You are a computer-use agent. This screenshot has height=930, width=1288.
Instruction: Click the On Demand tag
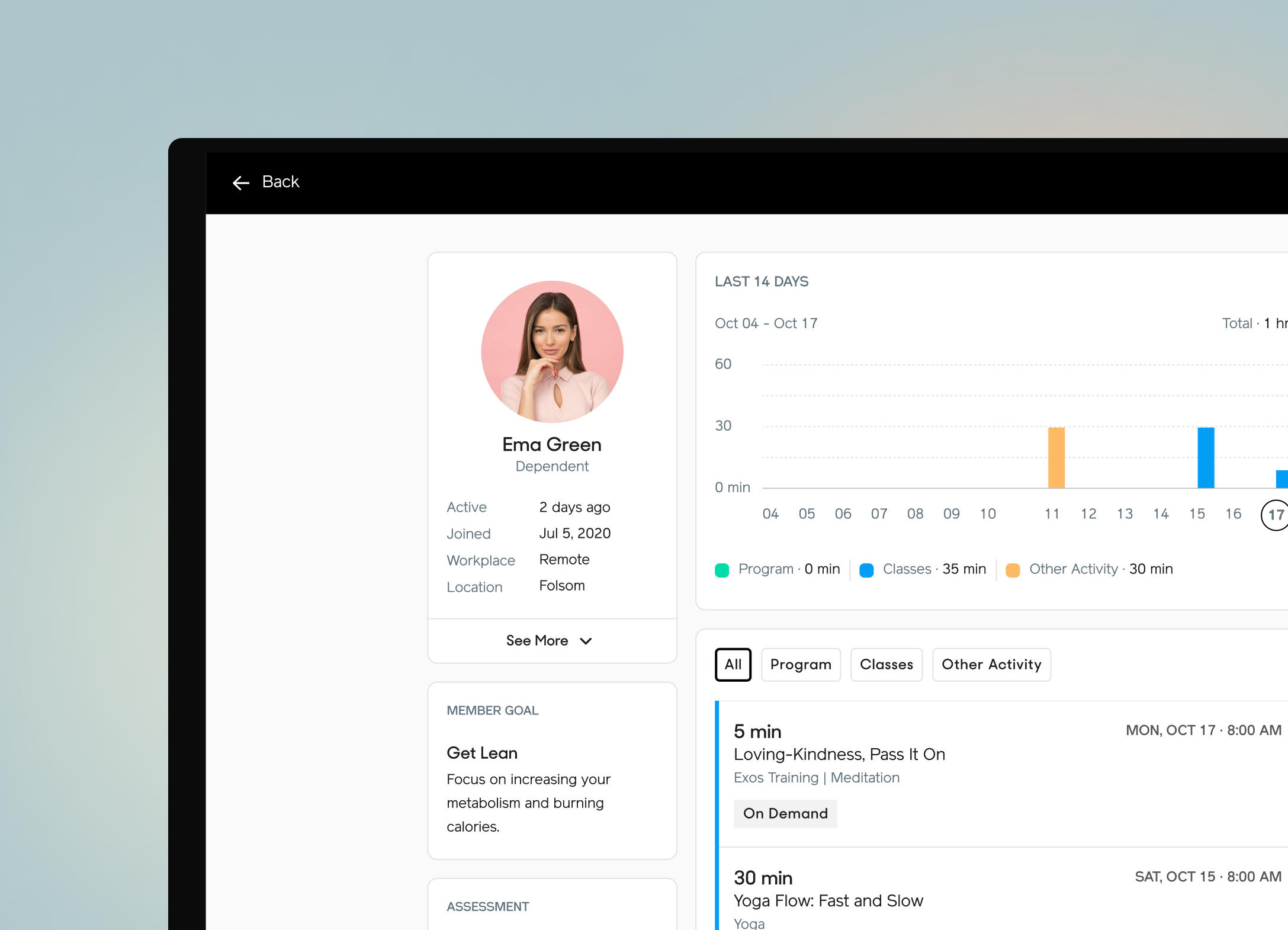(785, 813)
